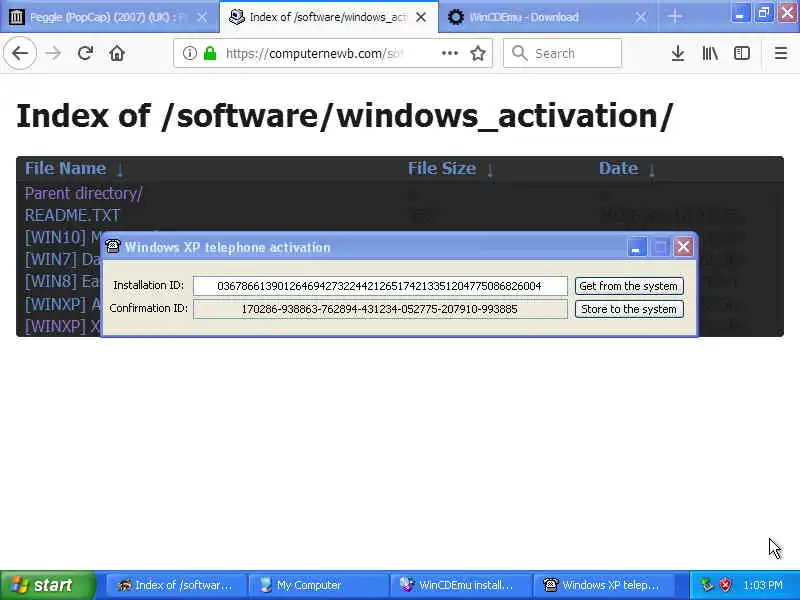The height and width of the screenshot is (600, 800).
Task: Click the forward navigation arrow
Action: (x=53, y=53)
